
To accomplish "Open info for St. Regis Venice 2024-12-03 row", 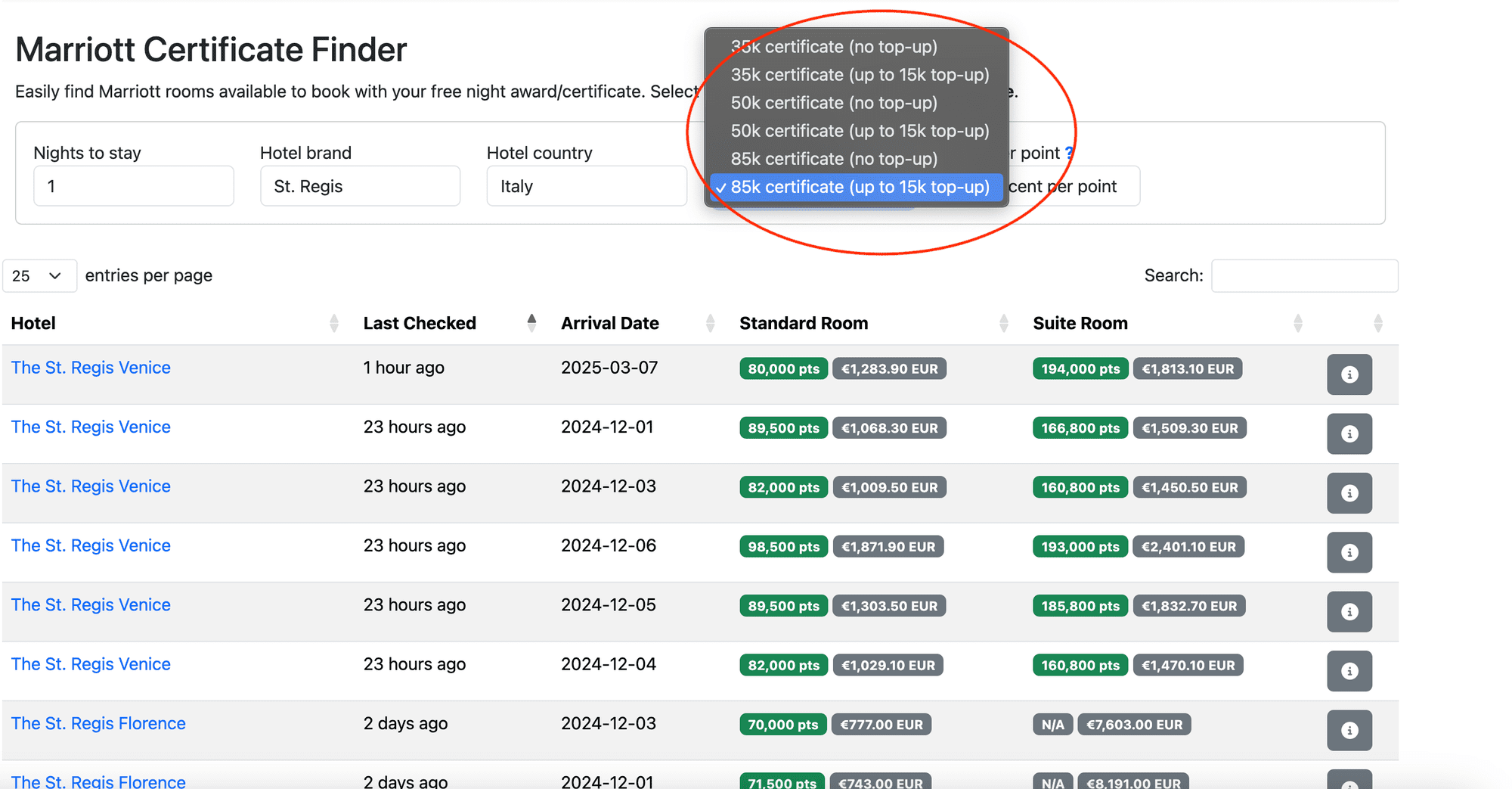I will 1349,493.
